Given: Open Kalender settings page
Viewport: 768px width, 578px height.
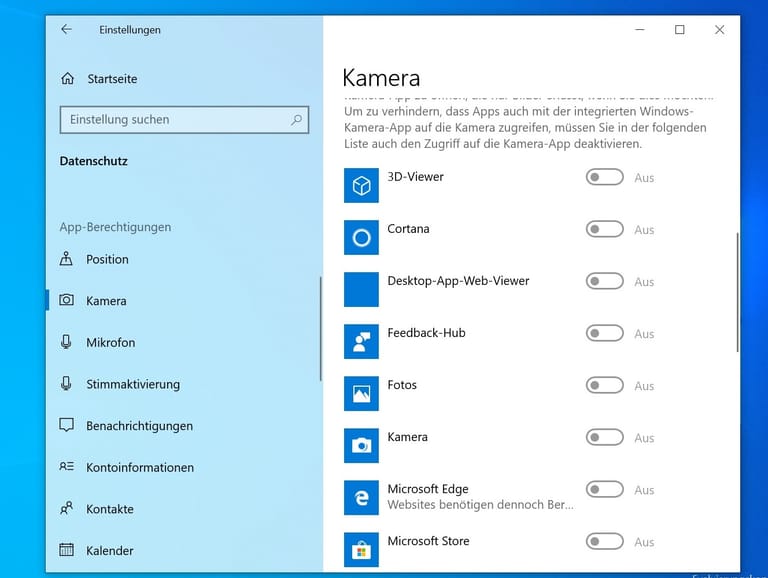Looking at the screenshot, I should [x=183, y=551].
